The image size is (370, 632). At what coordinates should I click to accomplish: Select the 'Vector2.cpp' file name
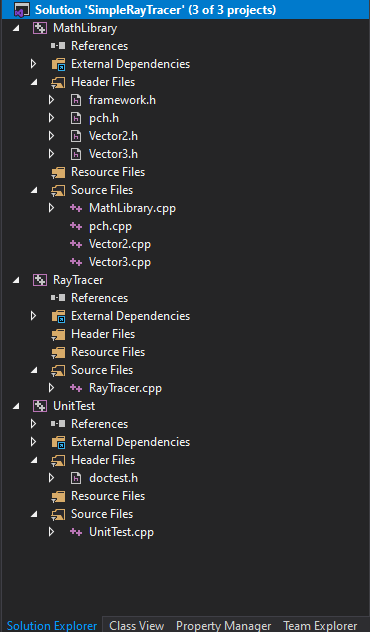[120, 244]
